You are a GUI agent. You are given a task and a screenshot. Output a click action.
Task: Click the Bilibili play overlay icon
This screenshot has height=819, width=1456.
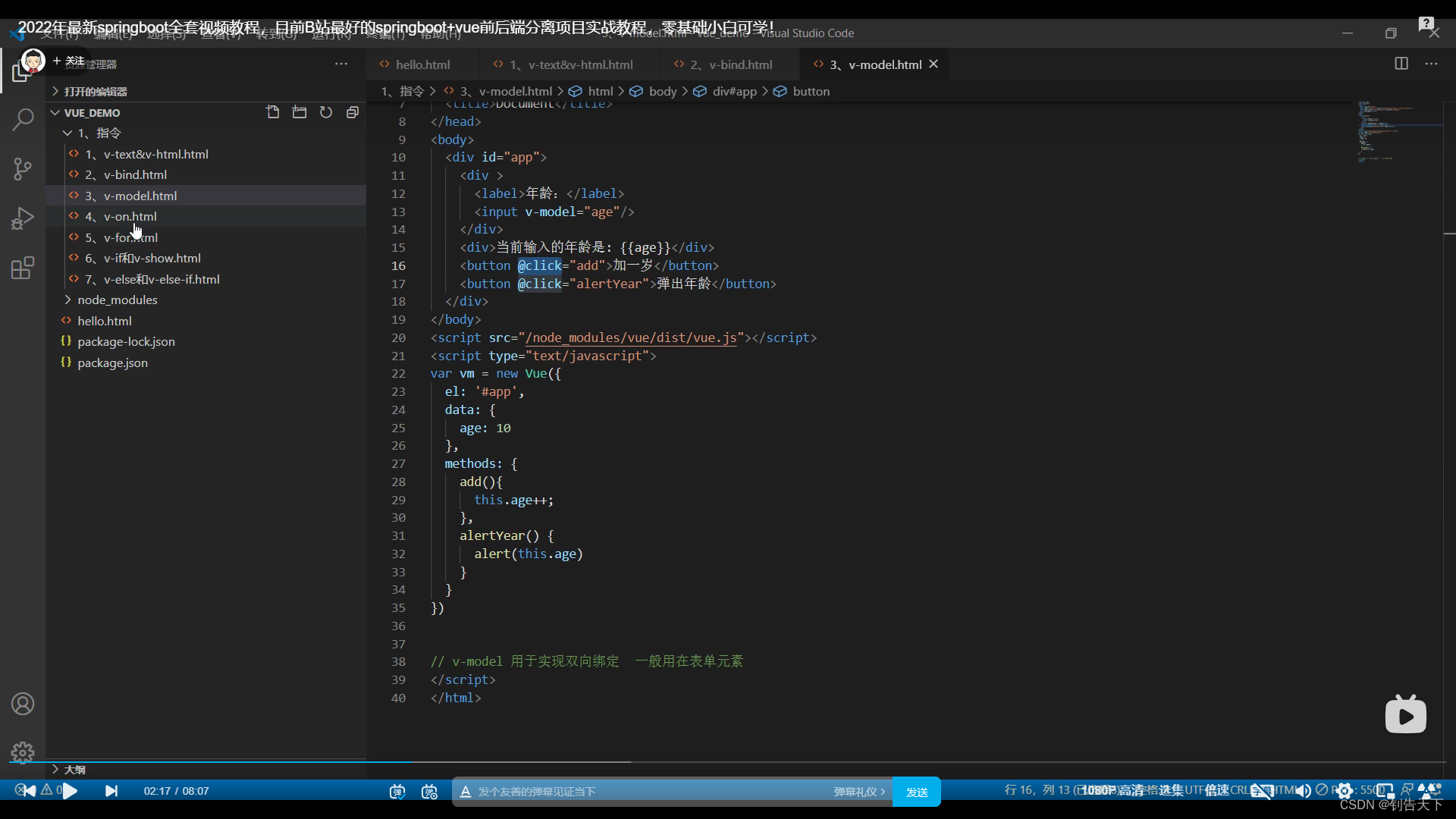[x=1406, y=714]
